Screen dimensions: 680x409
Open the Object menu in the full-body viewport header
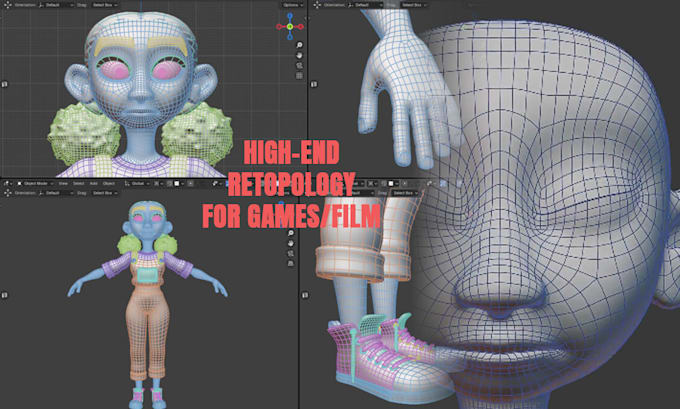[109, 183]
